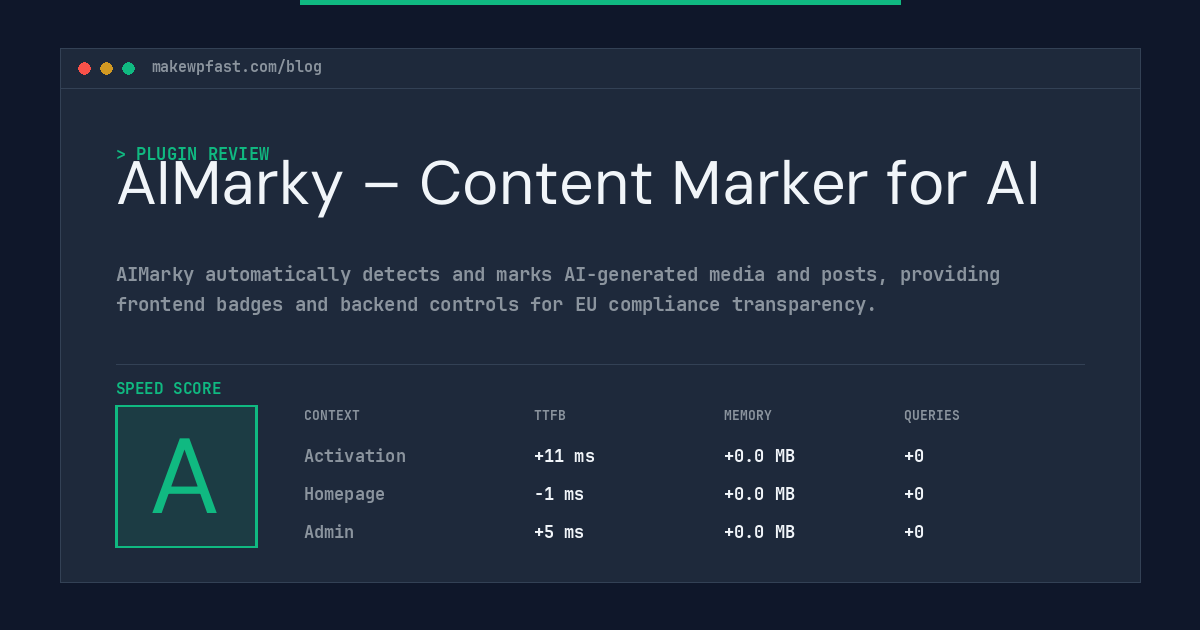1200x630 pixels.
Task: Click the TTFB column header
Action: click(550, 416)
